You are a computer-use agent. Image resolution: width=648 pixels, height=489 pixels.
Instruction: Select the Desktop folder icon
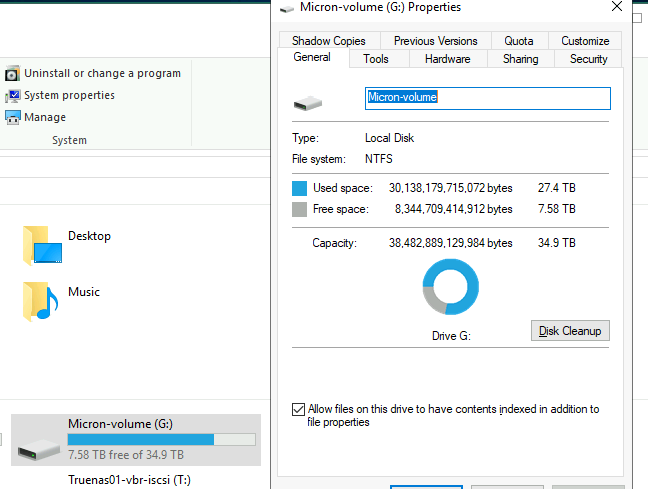pyautogui.click(x=43, y=245)
